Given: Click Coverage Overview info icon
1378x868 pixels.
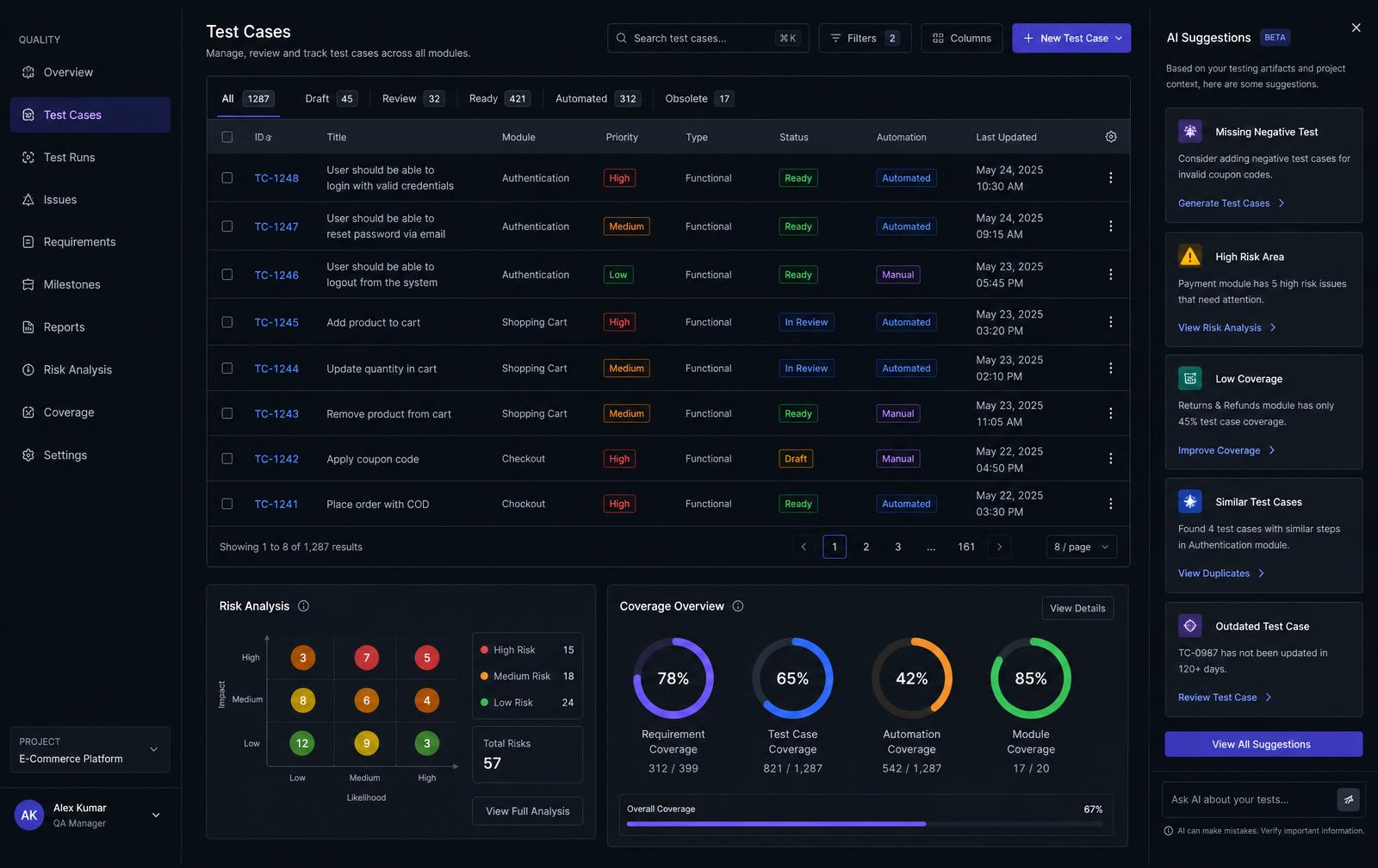Looking at the screenshot, I should coord(738,606).
